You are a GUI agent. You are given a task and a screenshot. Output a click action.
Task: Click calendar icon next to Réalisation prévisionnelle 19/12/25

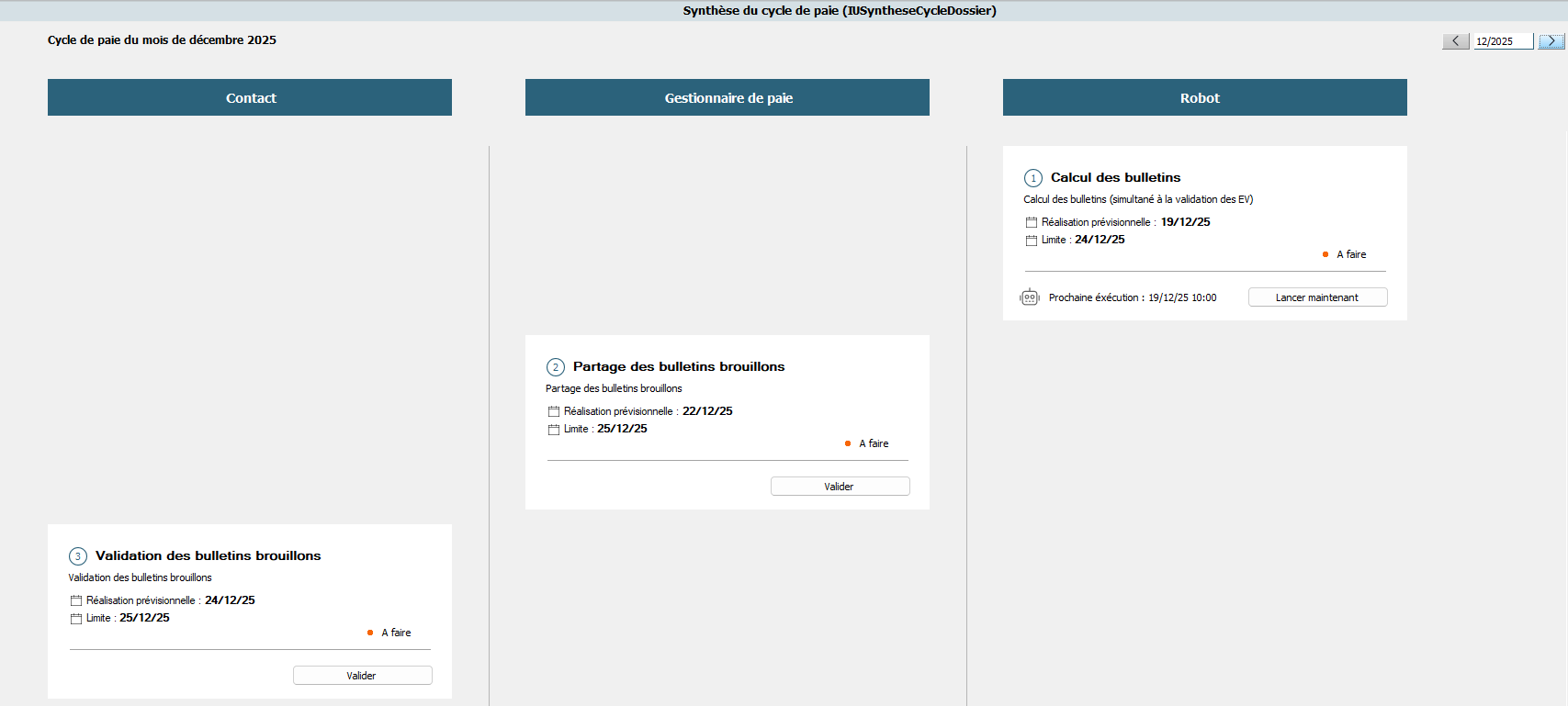[x=1032, y=222]
